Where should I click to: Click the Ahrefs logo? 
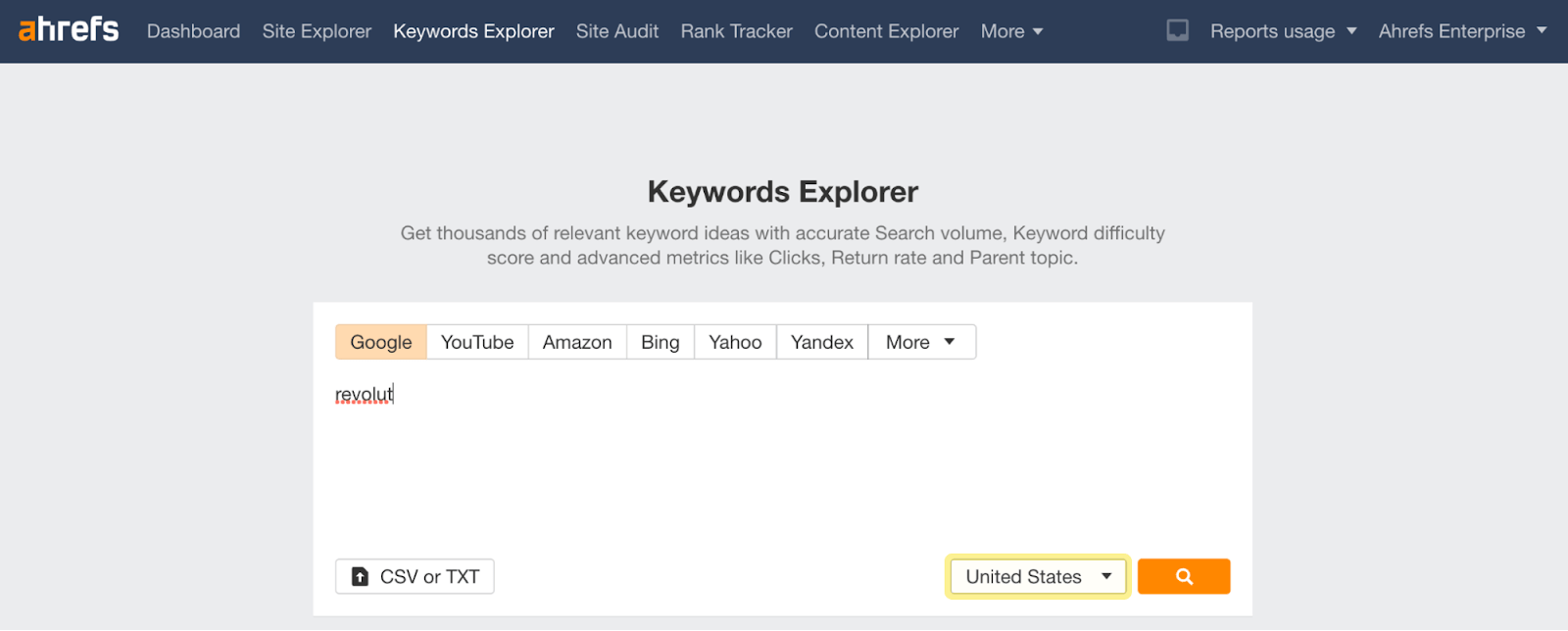[69, 30]
